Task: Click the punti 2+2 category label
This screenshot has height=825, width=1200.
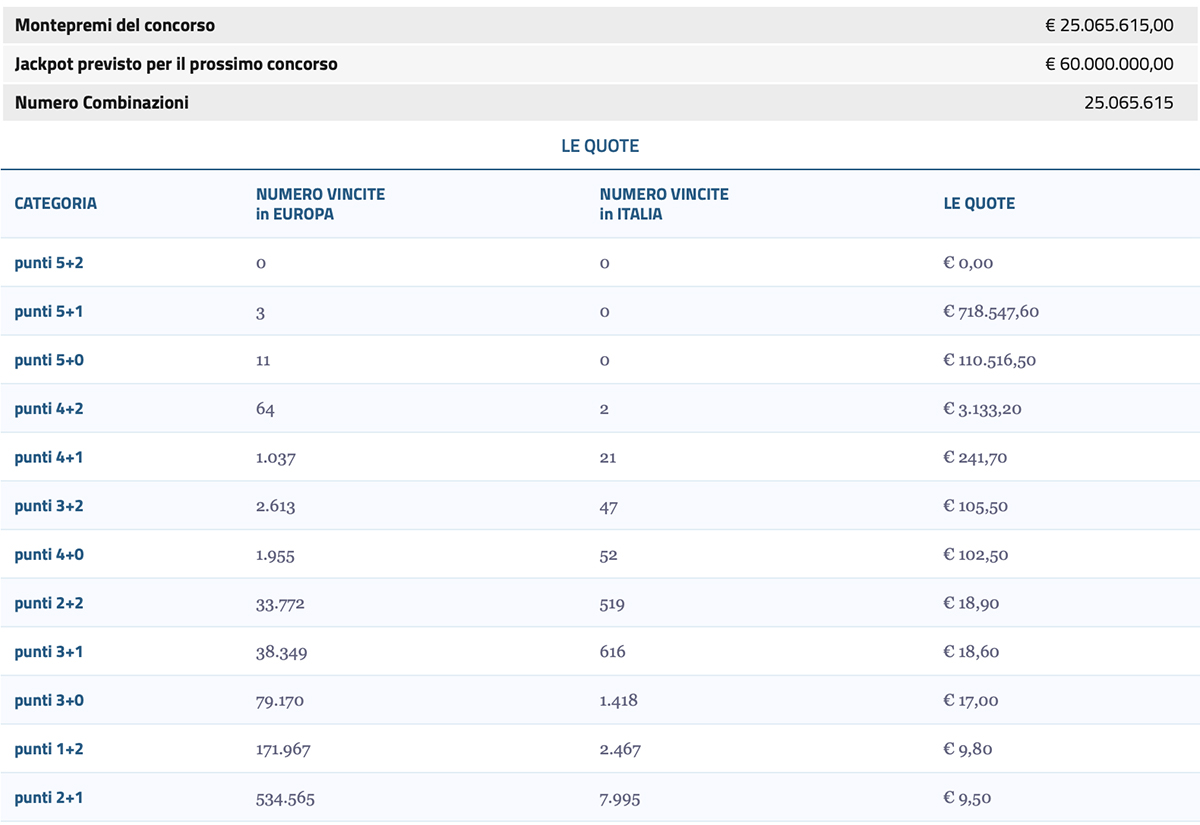Action: (49, 603)
